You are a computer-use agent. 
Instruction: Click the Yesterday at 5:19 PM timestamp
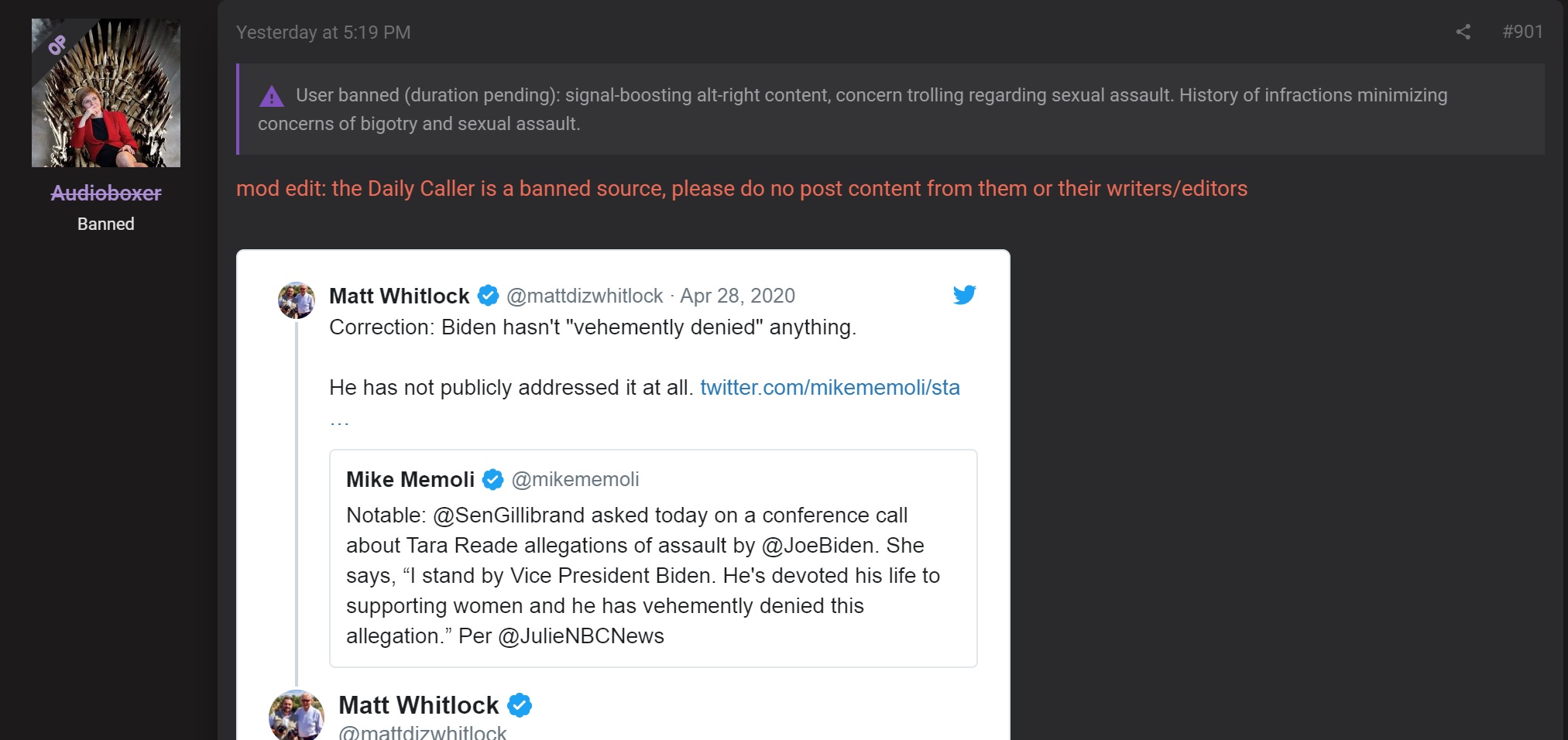324,33
